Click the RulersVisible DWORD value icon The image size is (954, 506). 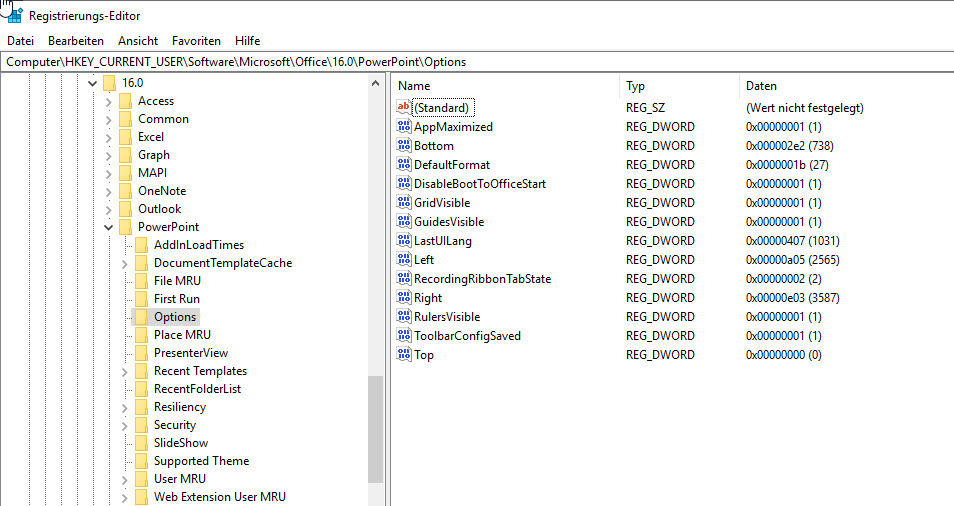(403, 316)
